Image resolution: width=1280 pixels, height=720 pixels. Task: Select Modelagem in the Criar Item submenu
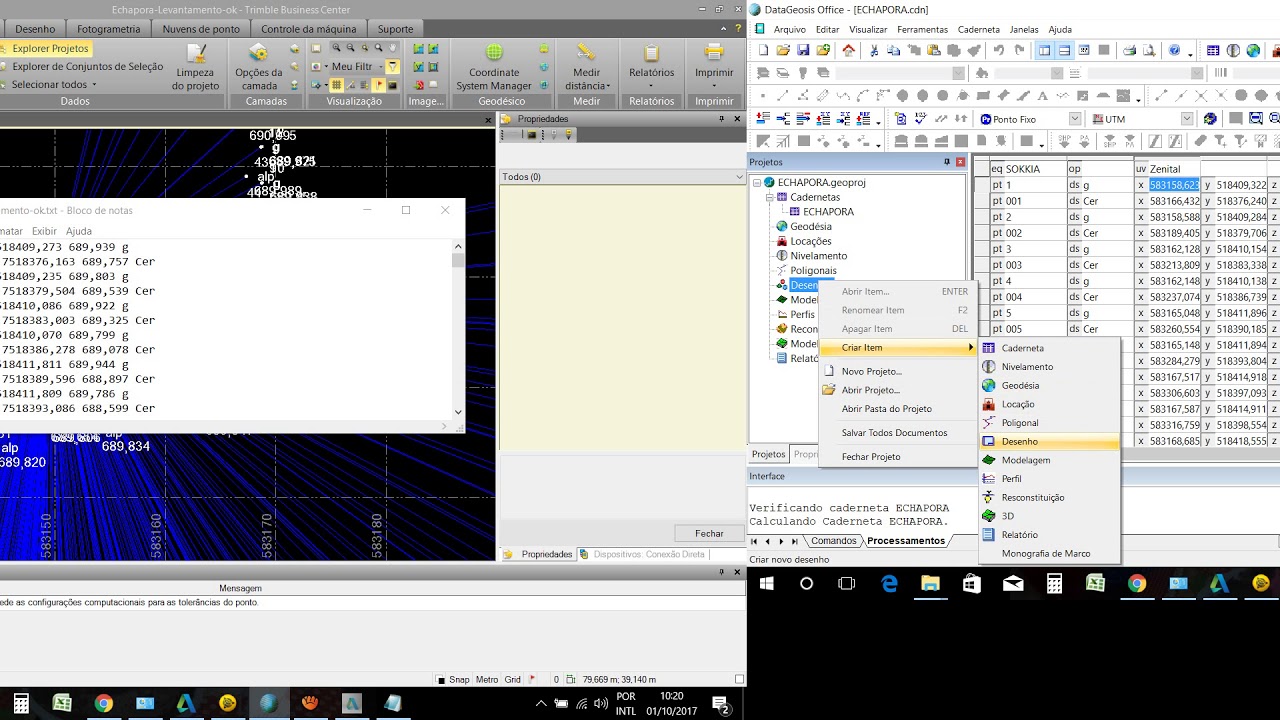tap(1049, 460)
